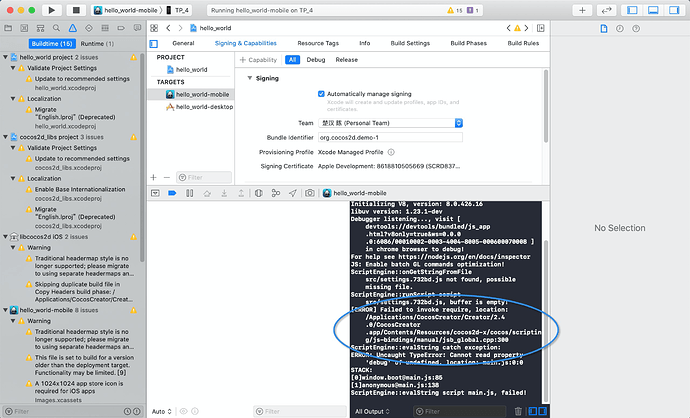Collapse the hello_world-mobile issues group

5,310
